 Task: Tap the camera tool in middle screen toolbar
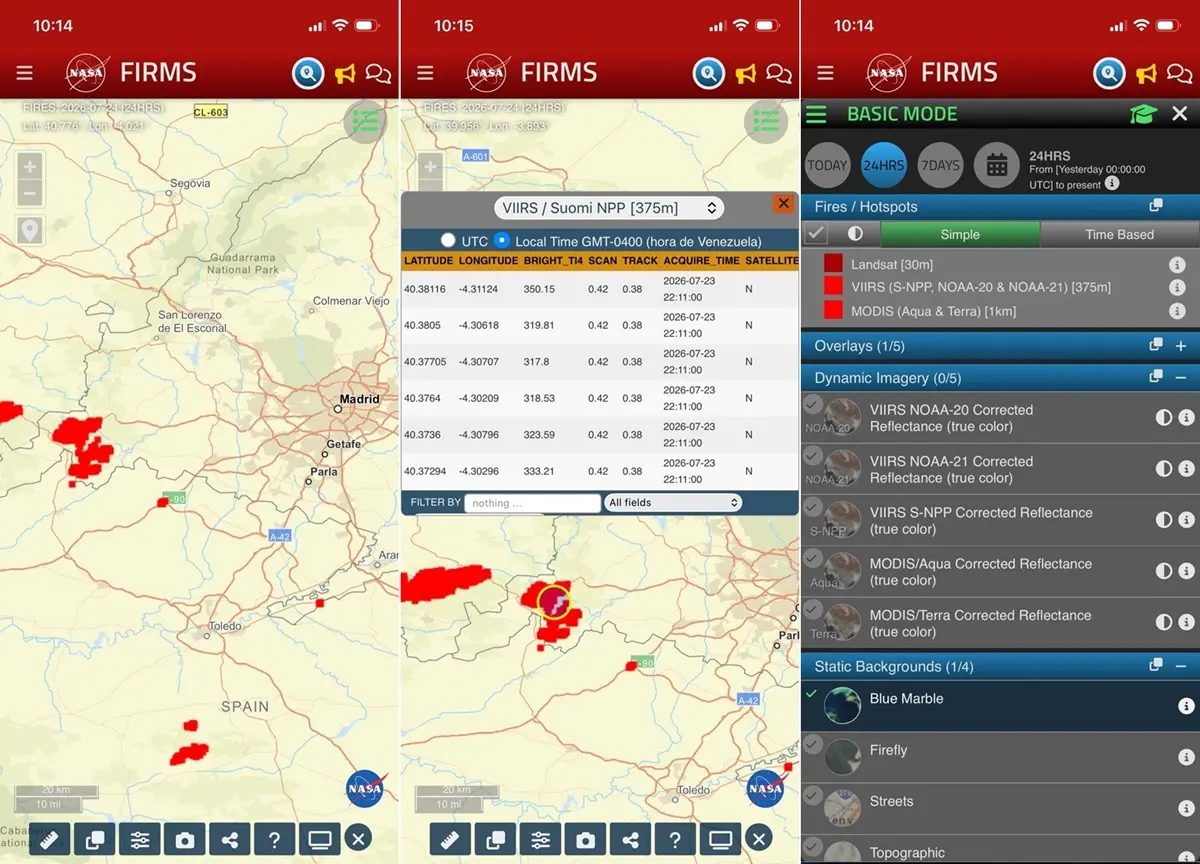click(585, 839)
